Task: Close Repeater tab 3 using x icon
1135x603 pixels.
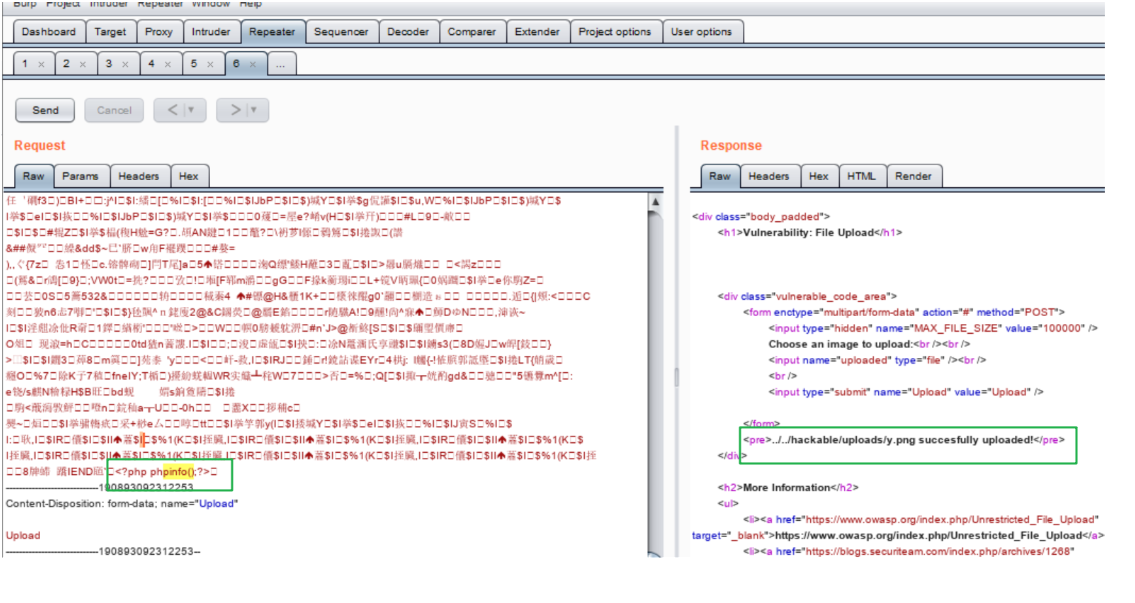Action: pyautogui.click(x=125, y=64)
